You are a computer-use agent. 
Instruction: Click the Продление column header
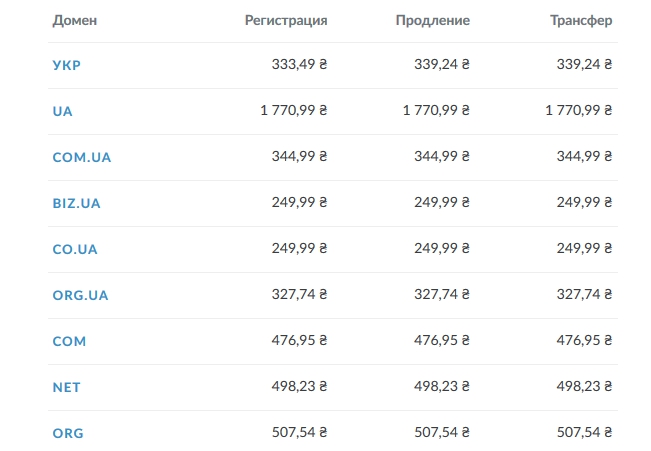(433, 20)
